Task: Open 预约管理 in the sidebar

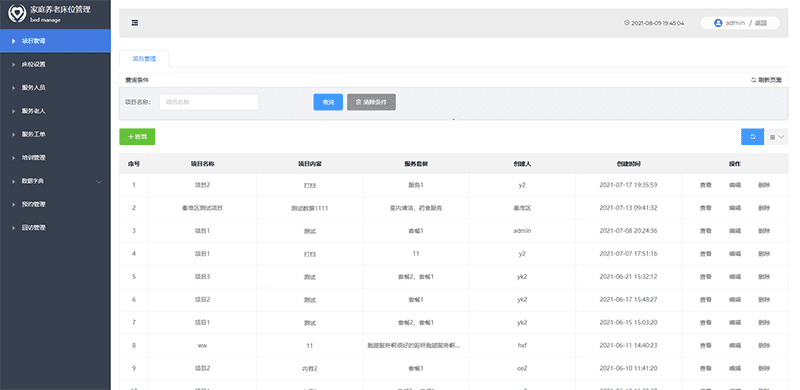Action: [x=55, y=204]
